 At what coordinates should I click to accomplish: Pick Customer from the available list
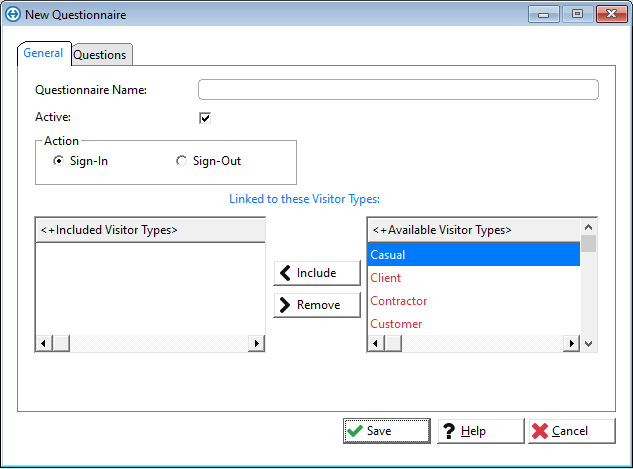(396, 324)
